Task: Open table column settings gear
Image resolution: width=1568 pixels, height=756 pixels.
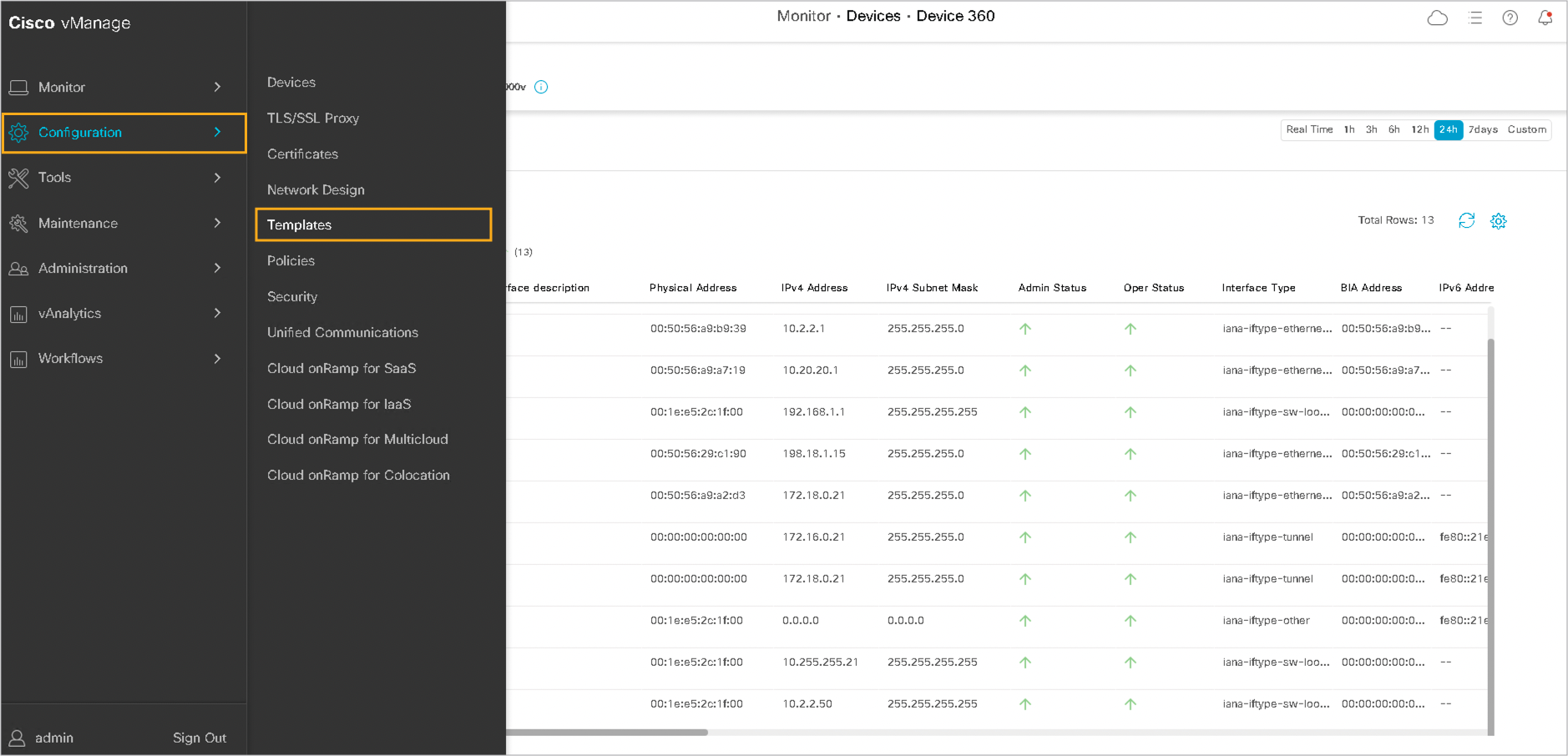Action: [x=1499, y=221]
